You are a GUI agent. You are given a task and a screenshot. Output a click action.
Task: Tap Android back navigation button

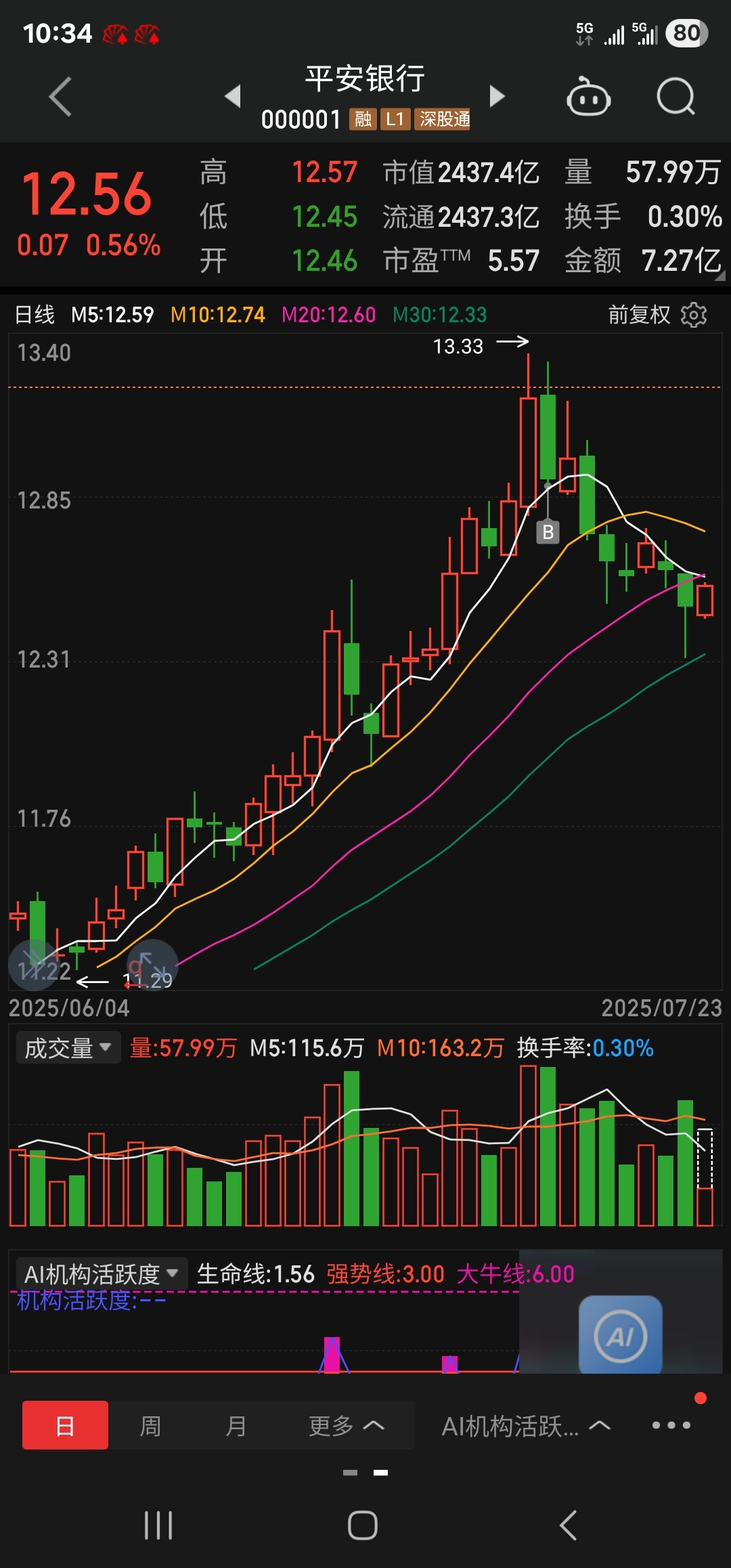click(x=569, y=1525)
